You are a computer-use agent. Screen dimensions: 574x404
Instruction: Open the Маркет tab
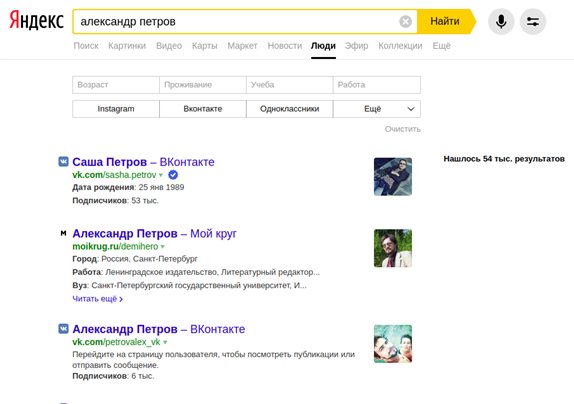[242, 46]
